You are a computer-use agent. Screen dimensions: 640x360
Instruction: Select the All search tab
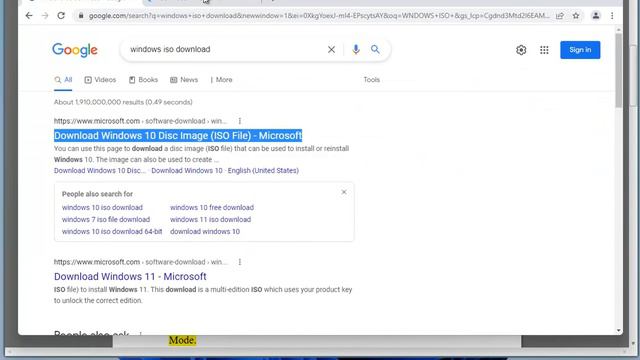(63, 80)
